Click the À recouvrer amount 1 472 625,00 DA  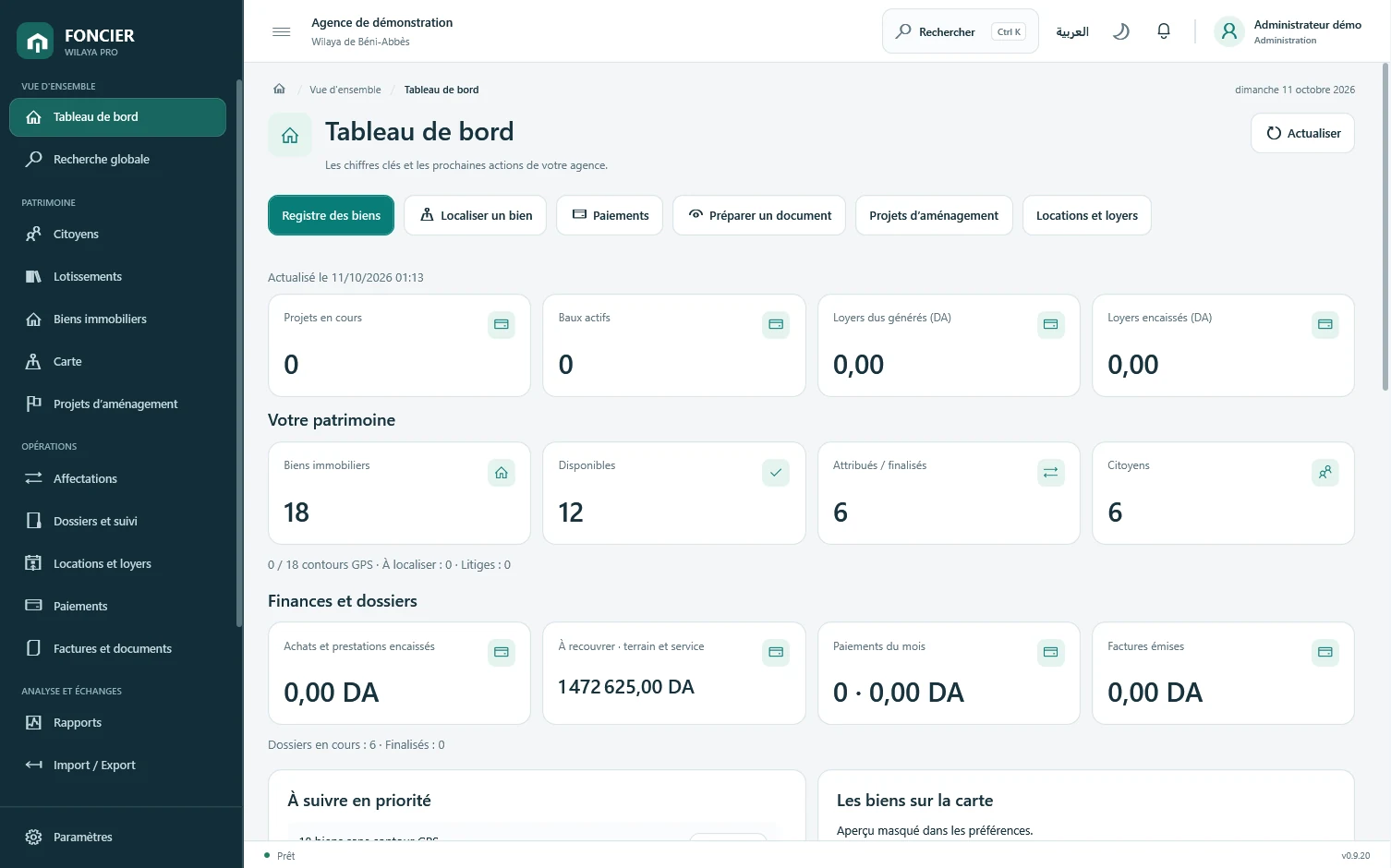(x=626, y=687)
